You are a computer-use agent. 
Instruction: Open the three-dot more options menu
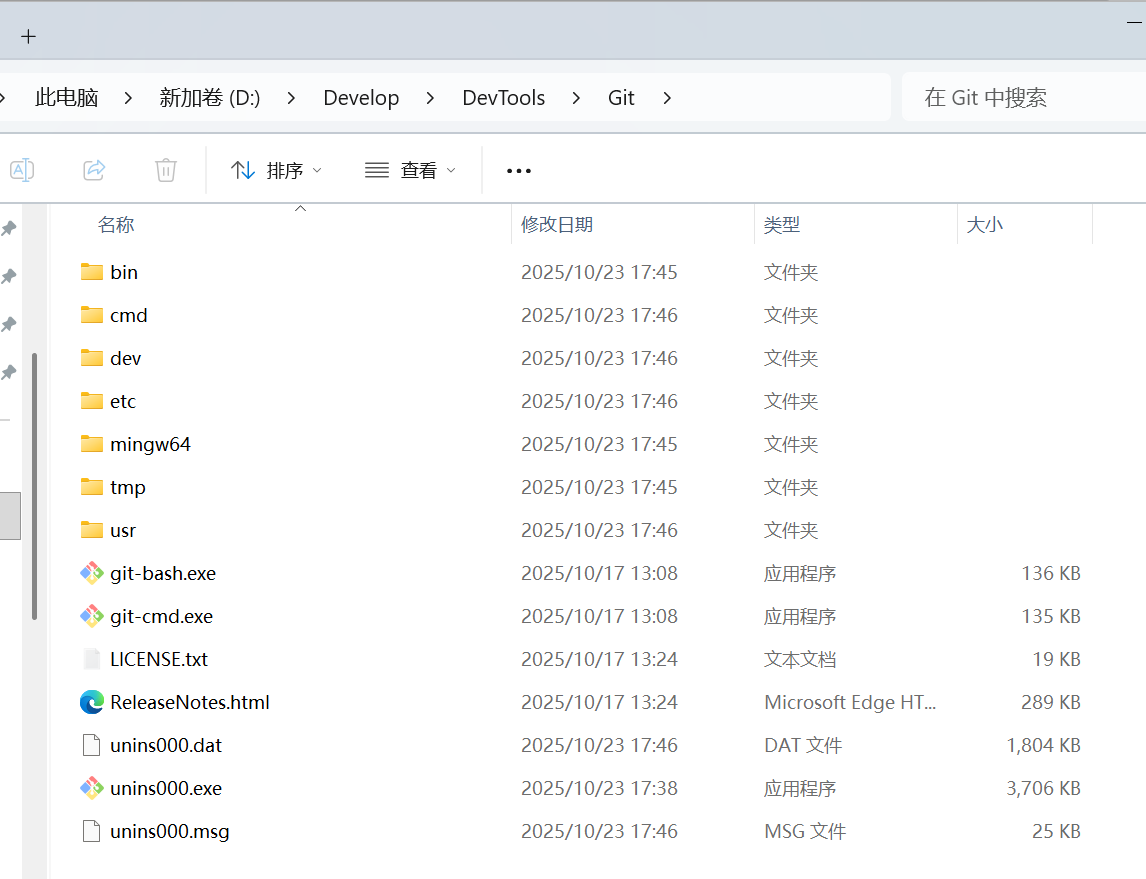[x=519, y=171]
